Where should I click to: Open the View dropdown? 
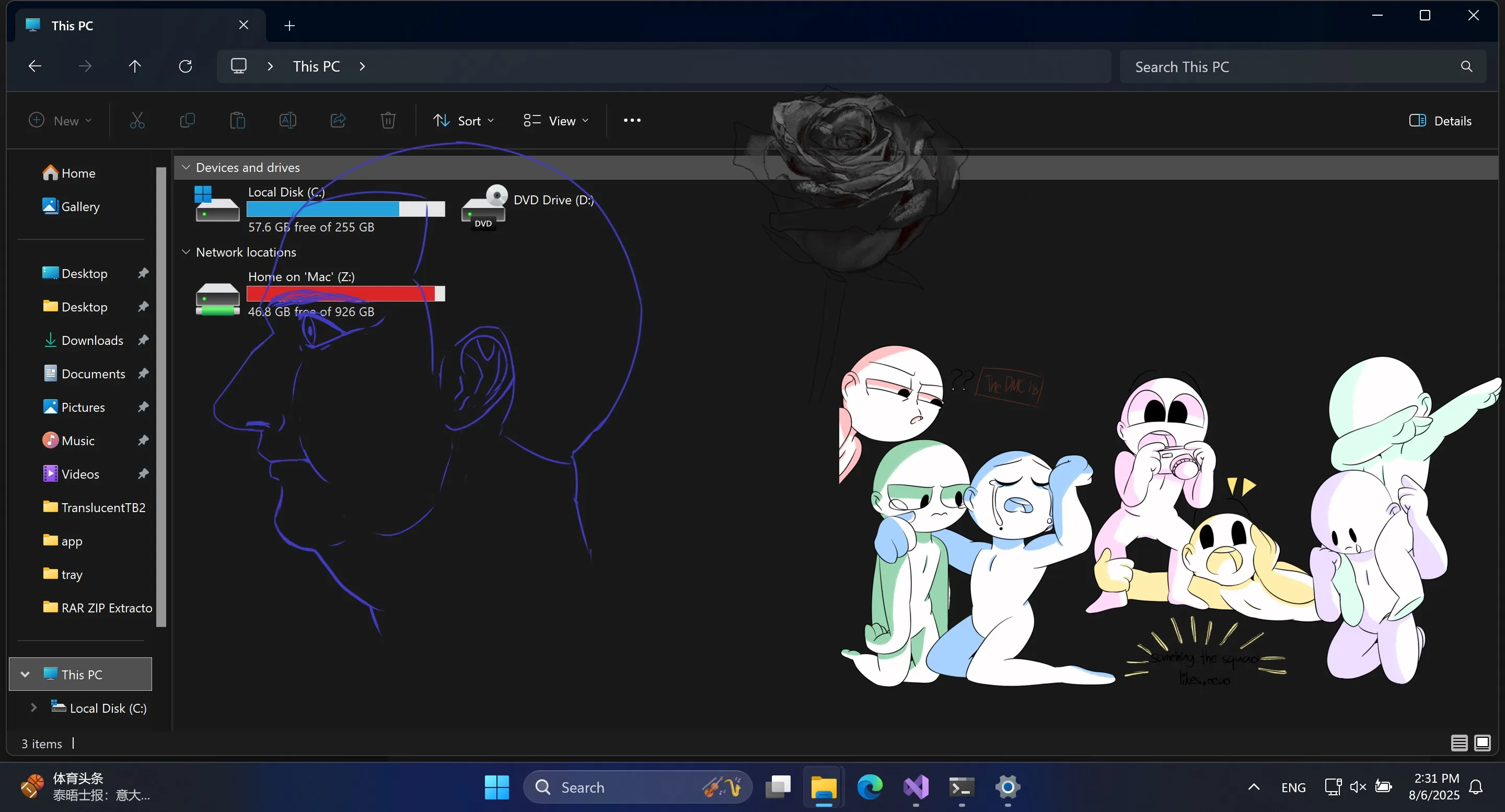coord(555,121)
